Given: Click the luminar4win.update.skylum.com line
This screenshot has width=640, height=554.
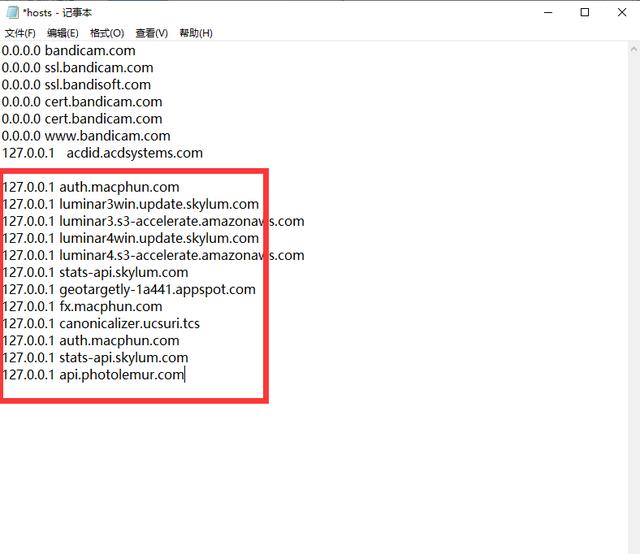Looking at the screenshot, I should coord(131,238).
